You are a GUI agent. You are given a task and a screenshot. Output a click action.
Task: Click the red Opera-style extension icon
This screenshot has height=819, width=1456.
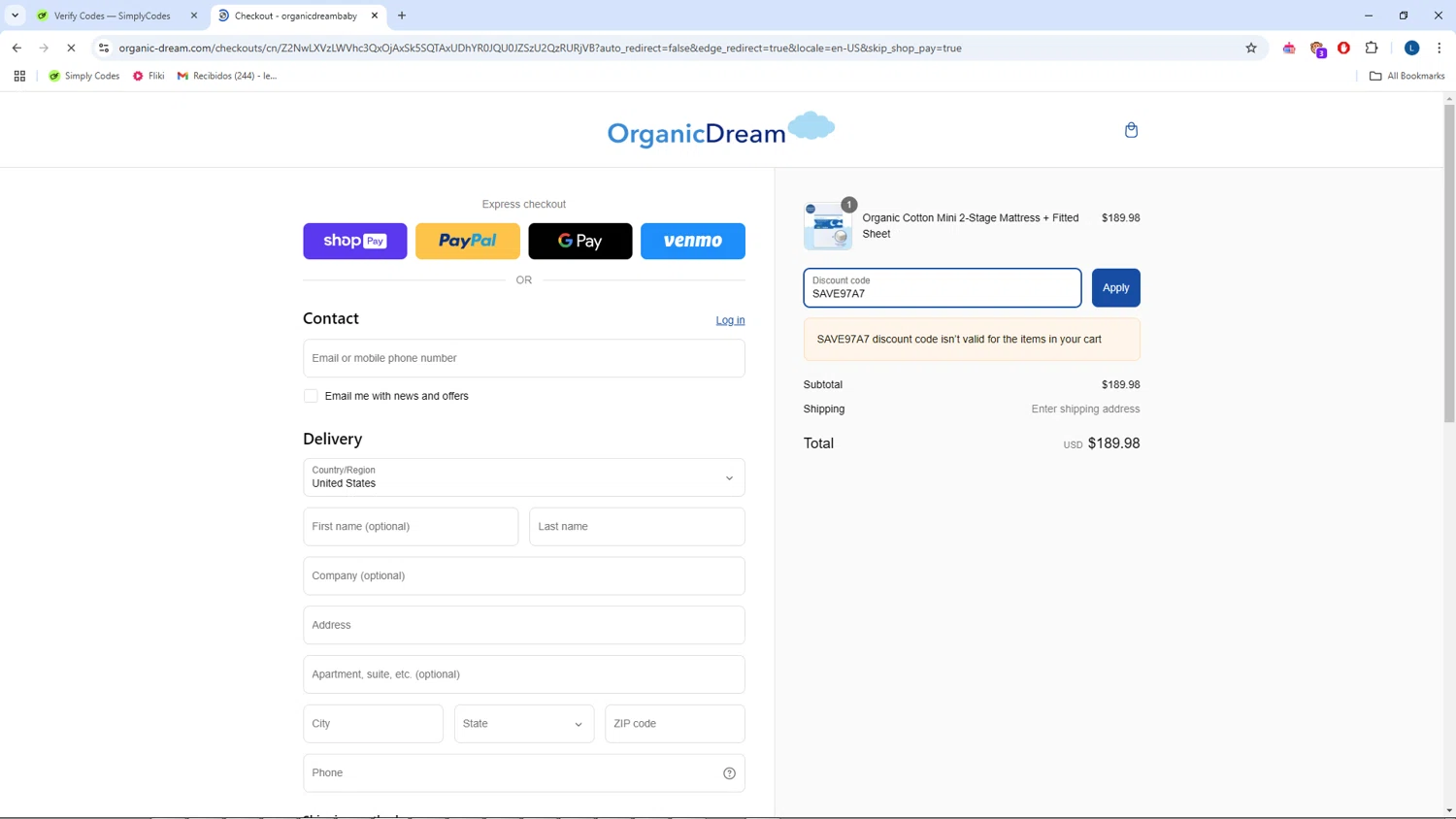tap(1343, 48)
